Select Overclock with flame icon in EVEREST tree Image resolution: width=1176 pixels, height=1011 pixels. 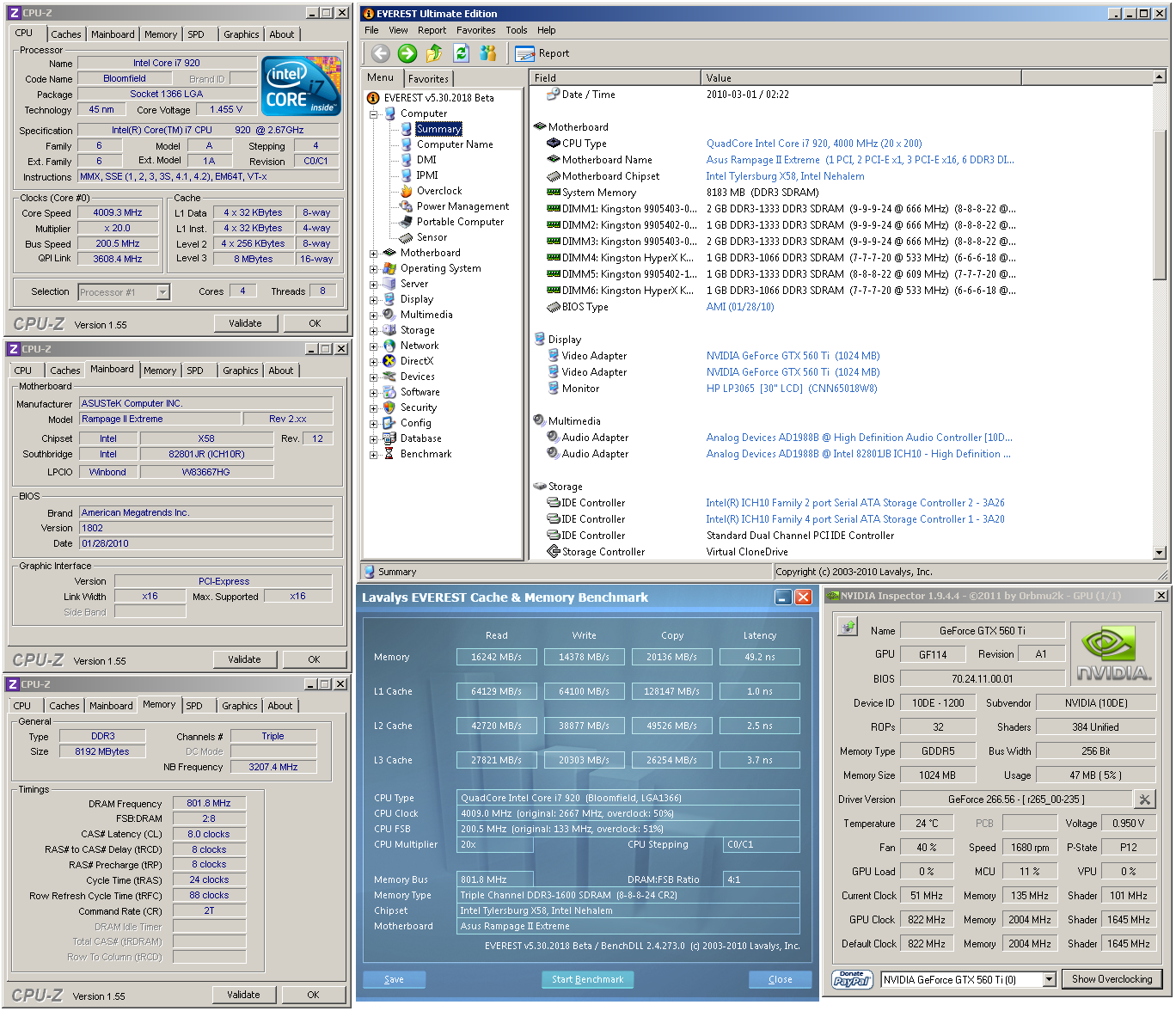tap(439, 191)
